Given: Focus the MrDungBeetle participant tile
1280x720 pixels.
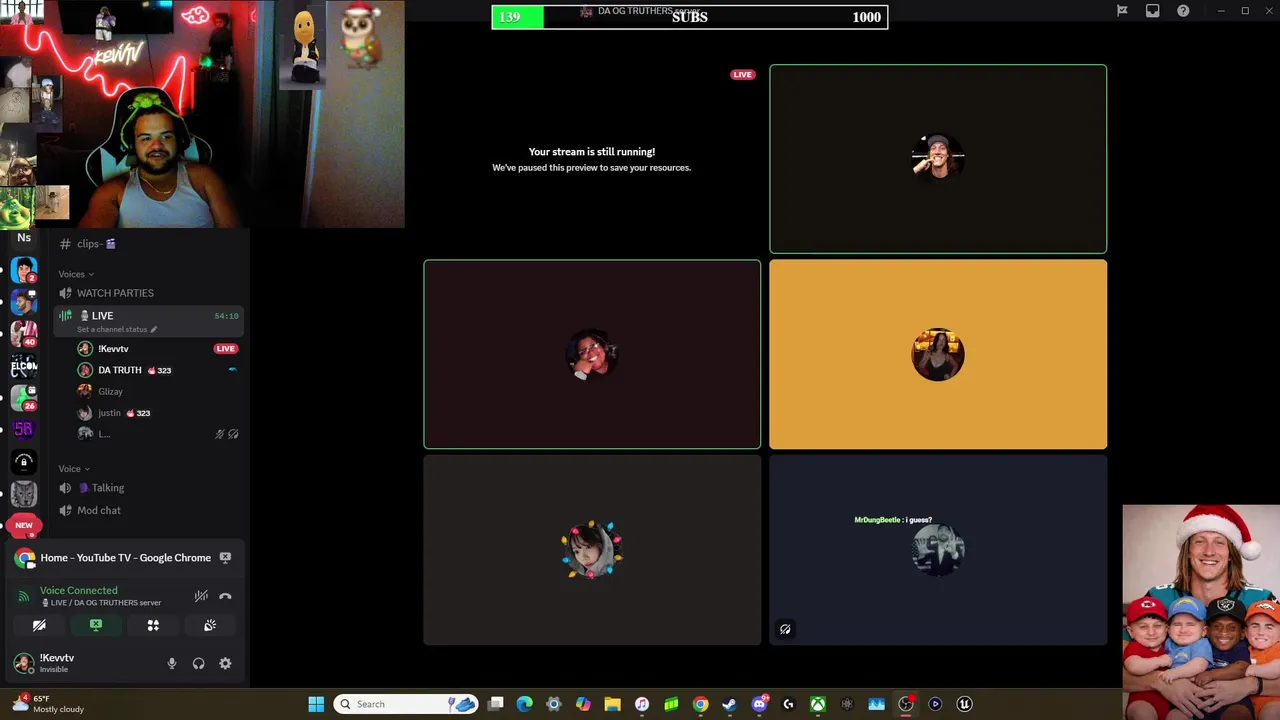Looking at the screenshot, I should [938, 550].
